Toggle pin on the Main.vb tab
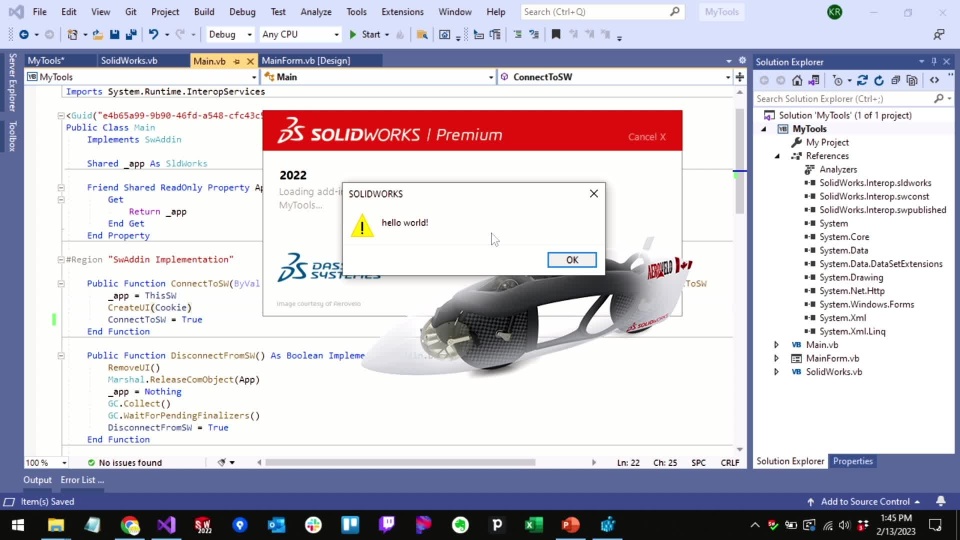960x540 pixels. click(236, 61)
